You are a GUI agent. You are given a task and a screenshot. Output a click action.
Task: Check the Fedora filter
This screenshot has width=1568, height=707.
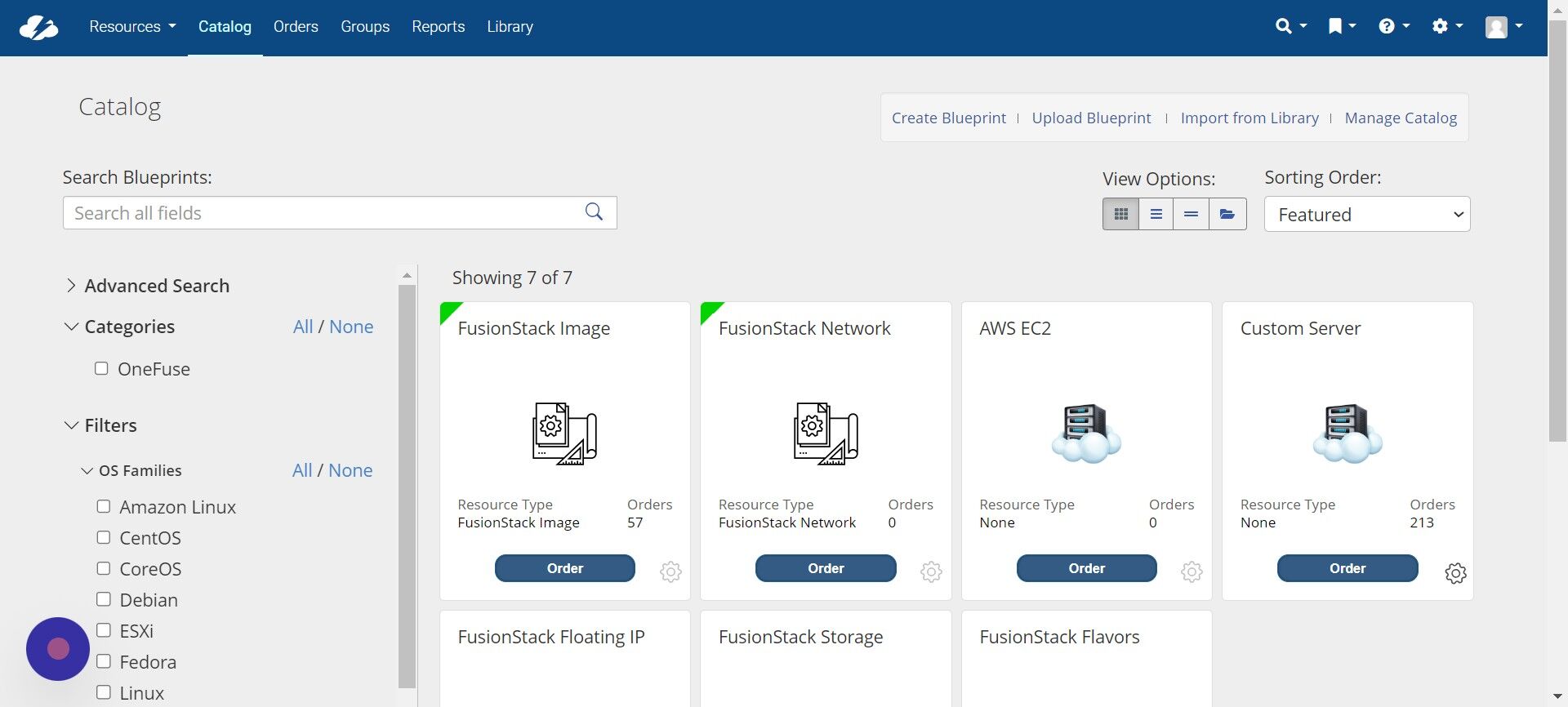pos(104,661)
